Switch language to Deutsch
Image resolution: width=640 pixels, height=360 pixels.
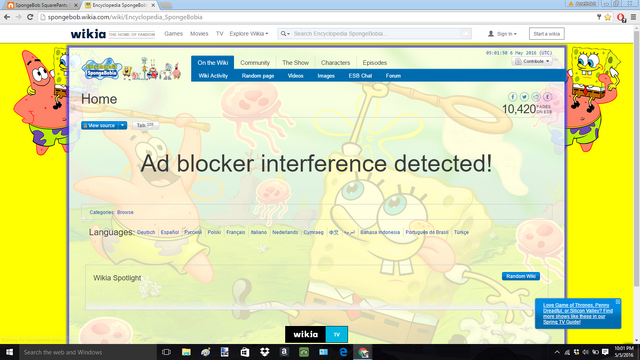point(146,232)
